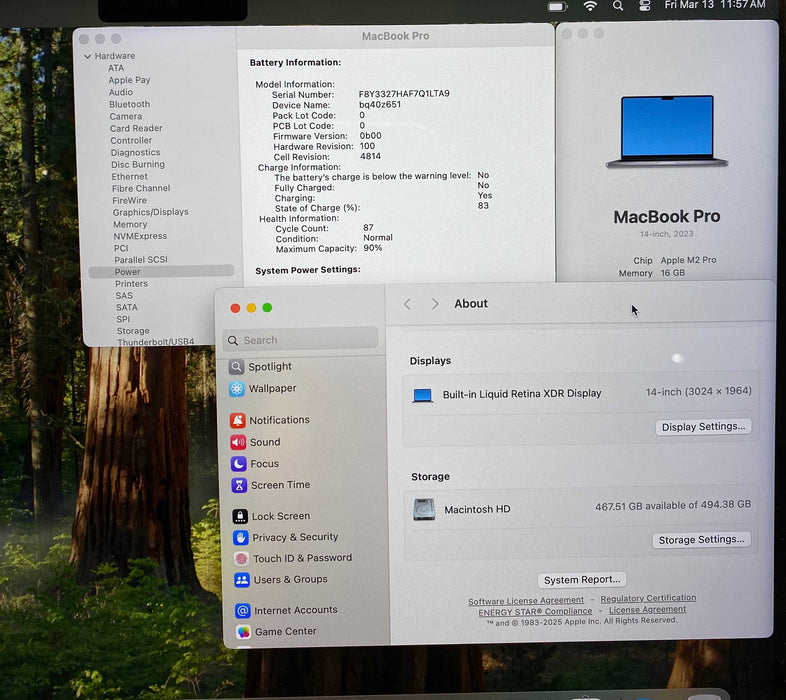Open Game Center icon

tap(244, 632)
